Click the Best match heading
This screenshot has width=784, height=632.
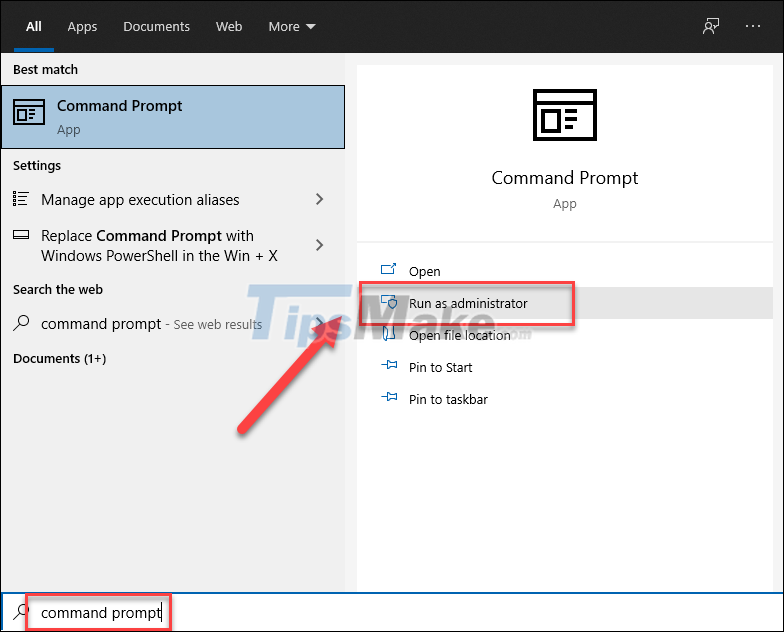pyautogui.click(x=46, y=70)
